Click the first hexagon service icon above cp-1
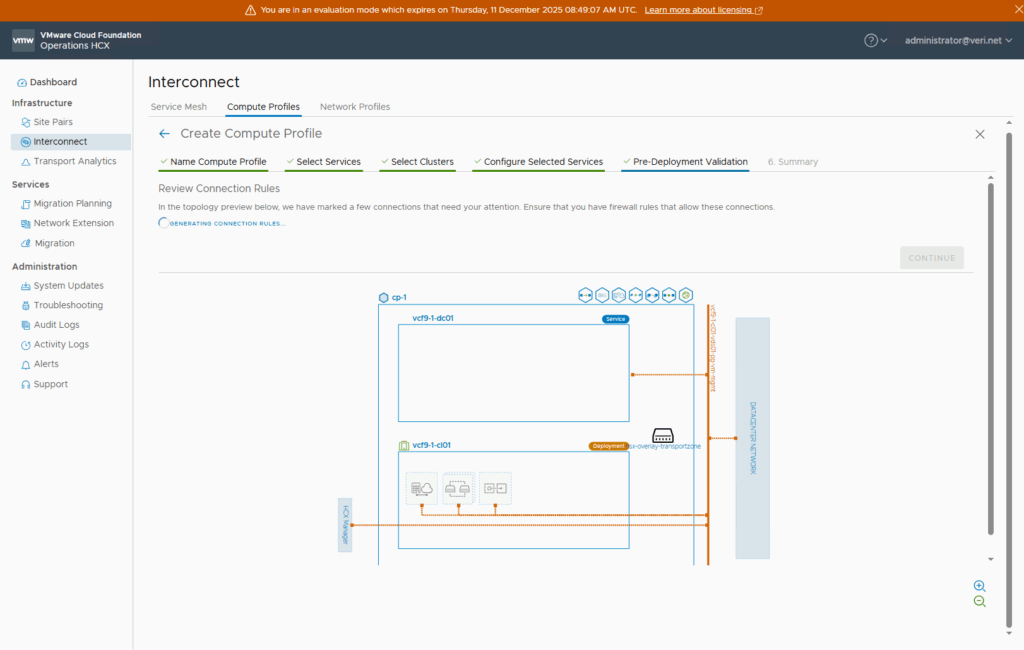 click(x=585, y=295)
